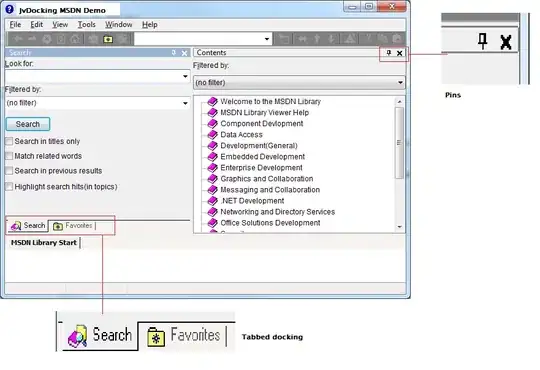Click the yellow Favorites toolbar icon
540x370 pixels.
pos(108,39)
